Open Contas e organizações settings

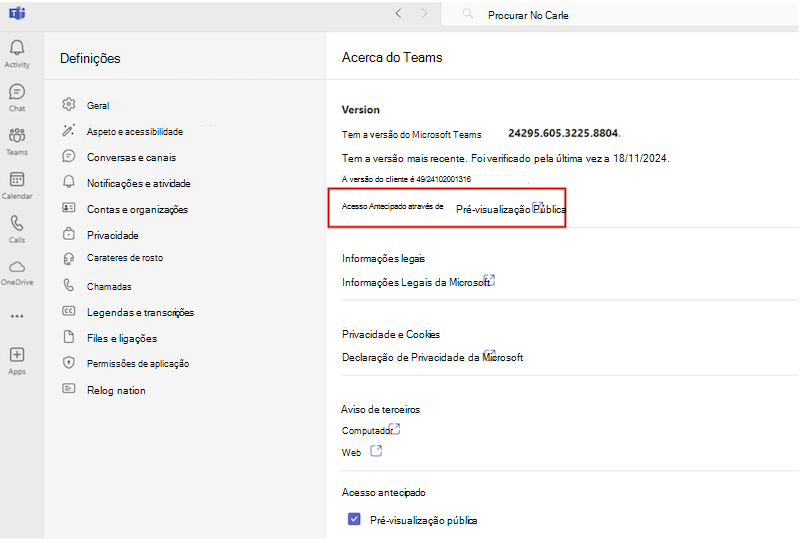(x=137, y=209)
